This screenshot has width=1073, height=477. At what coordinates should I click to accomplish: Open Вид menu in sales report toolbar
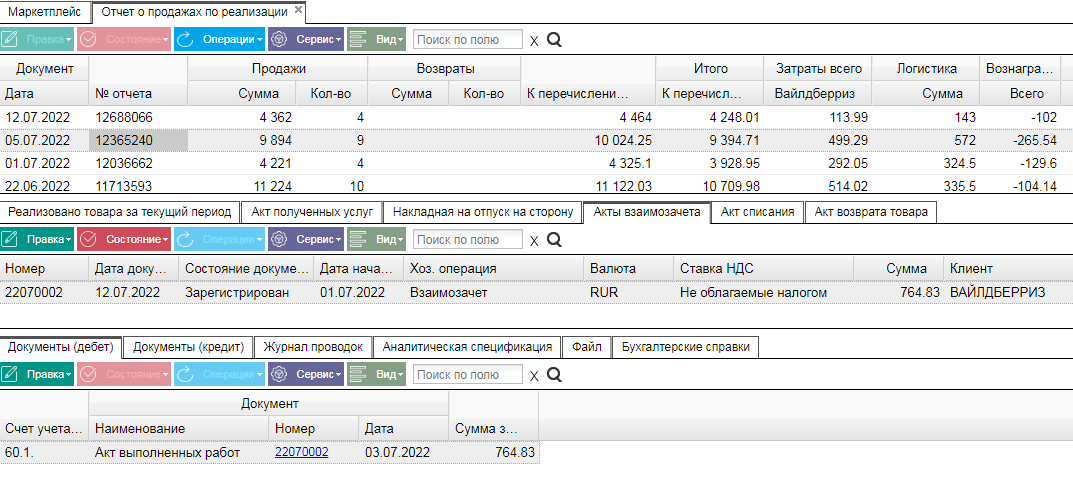coord(376,40)
